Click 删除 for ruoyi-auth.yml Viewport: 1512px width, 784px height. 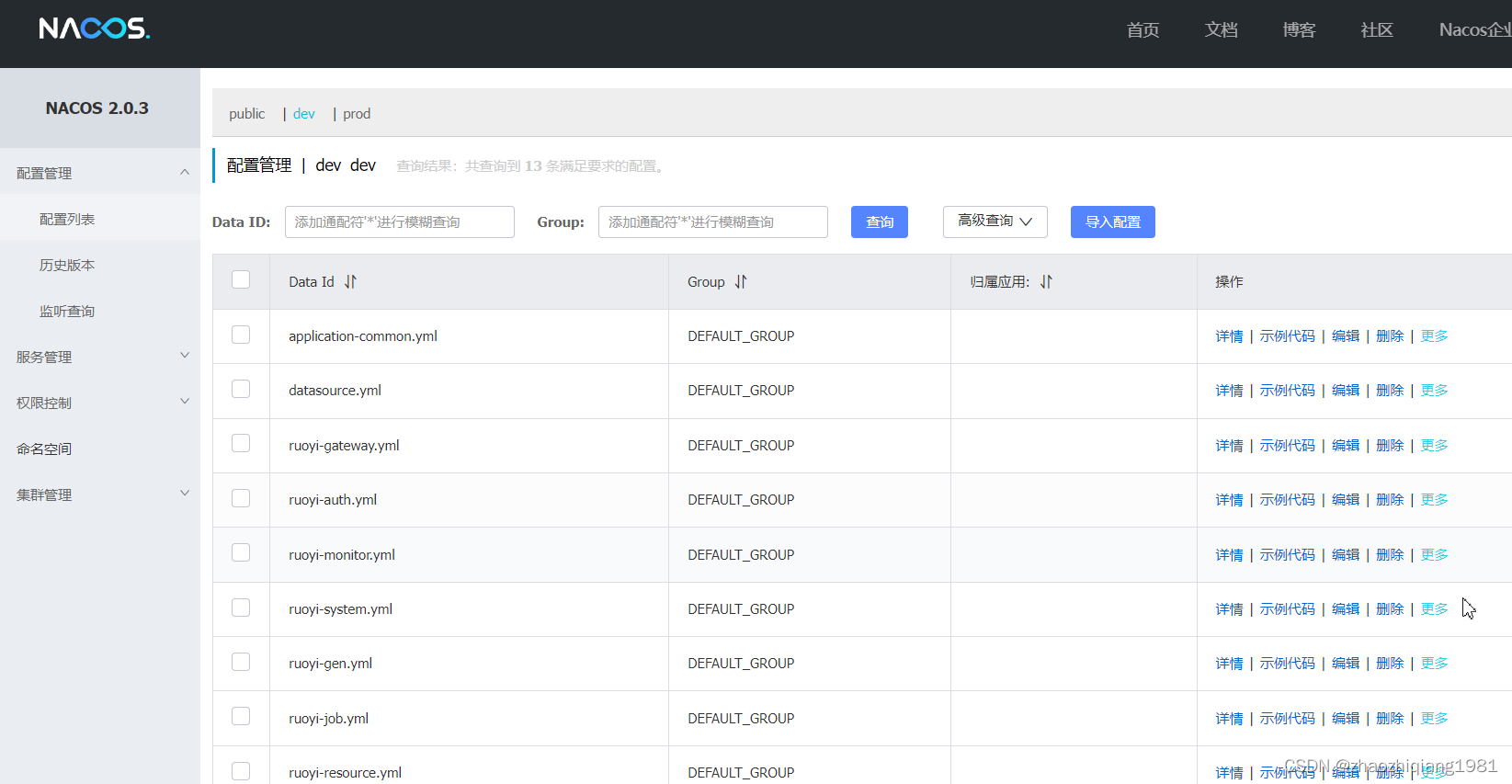[1390, 500]
